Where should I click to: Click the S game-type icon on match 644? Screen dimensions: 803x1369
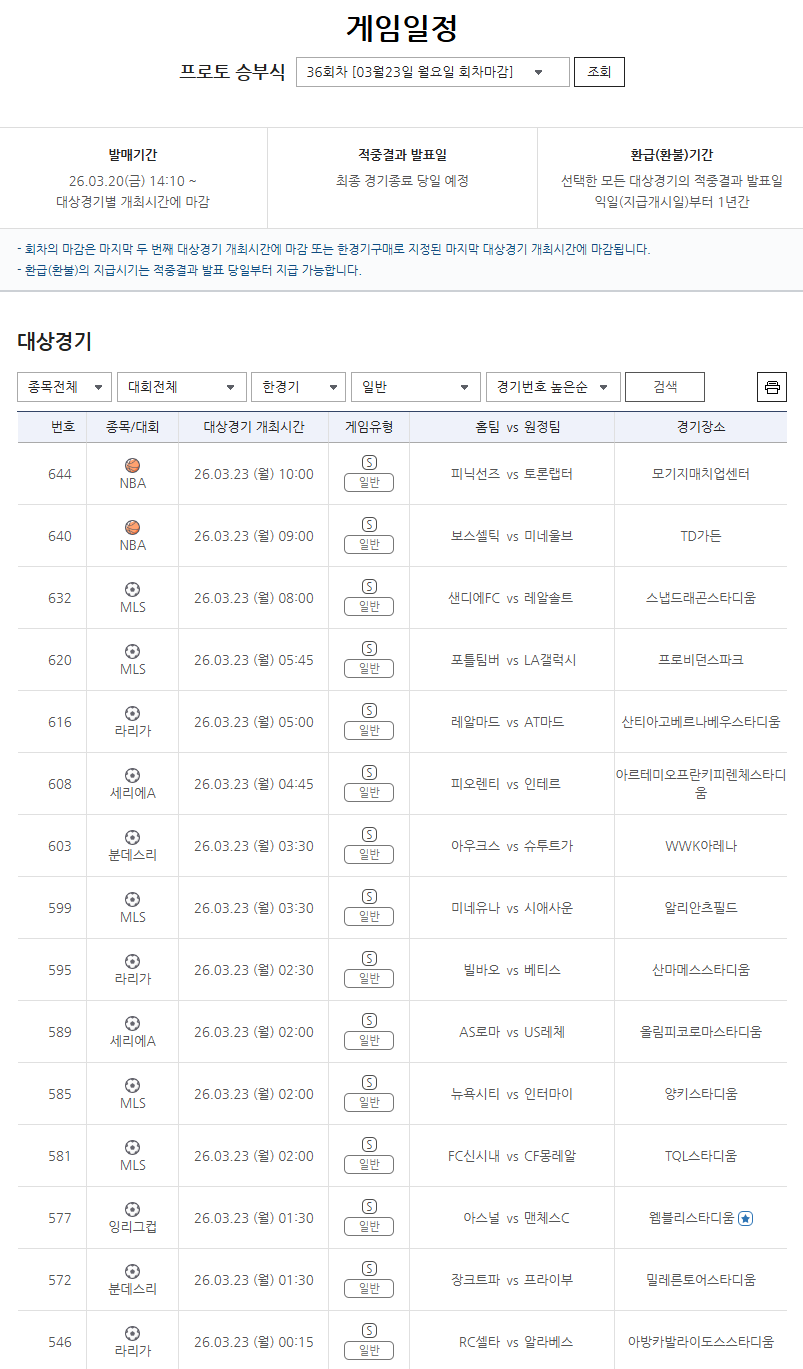pyautogui.click(x=368, y=462)
